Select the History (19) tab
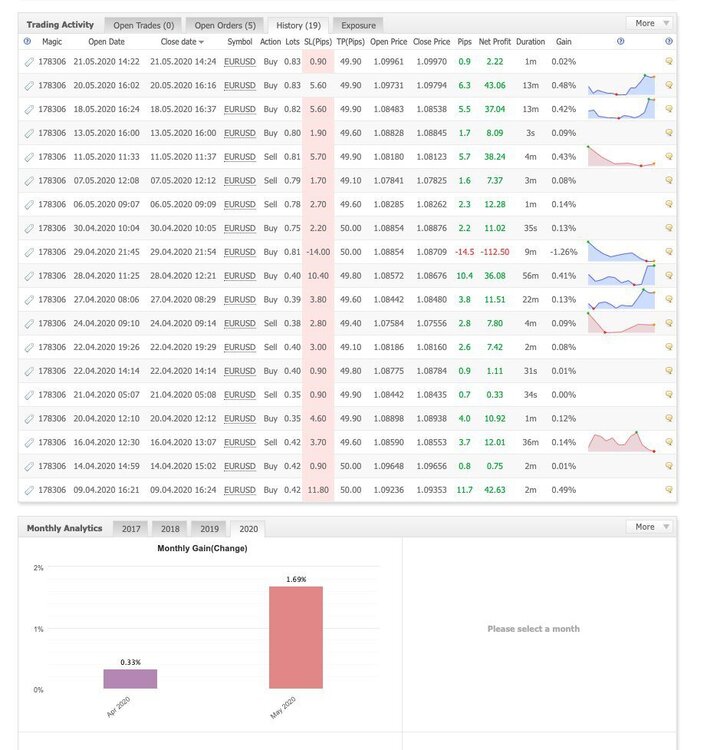707x750 pixels. point(298,25)
